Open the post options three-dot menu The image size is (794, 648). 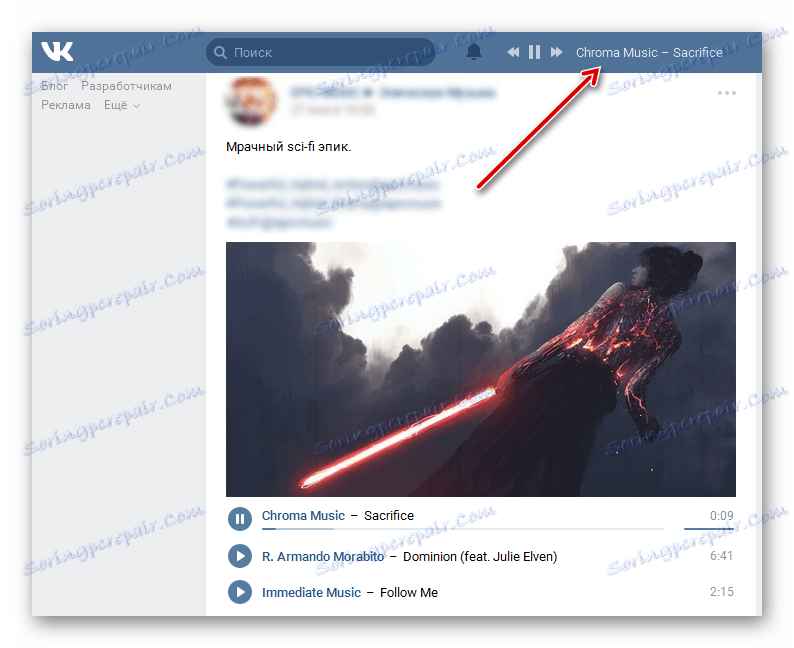(727, 93)
